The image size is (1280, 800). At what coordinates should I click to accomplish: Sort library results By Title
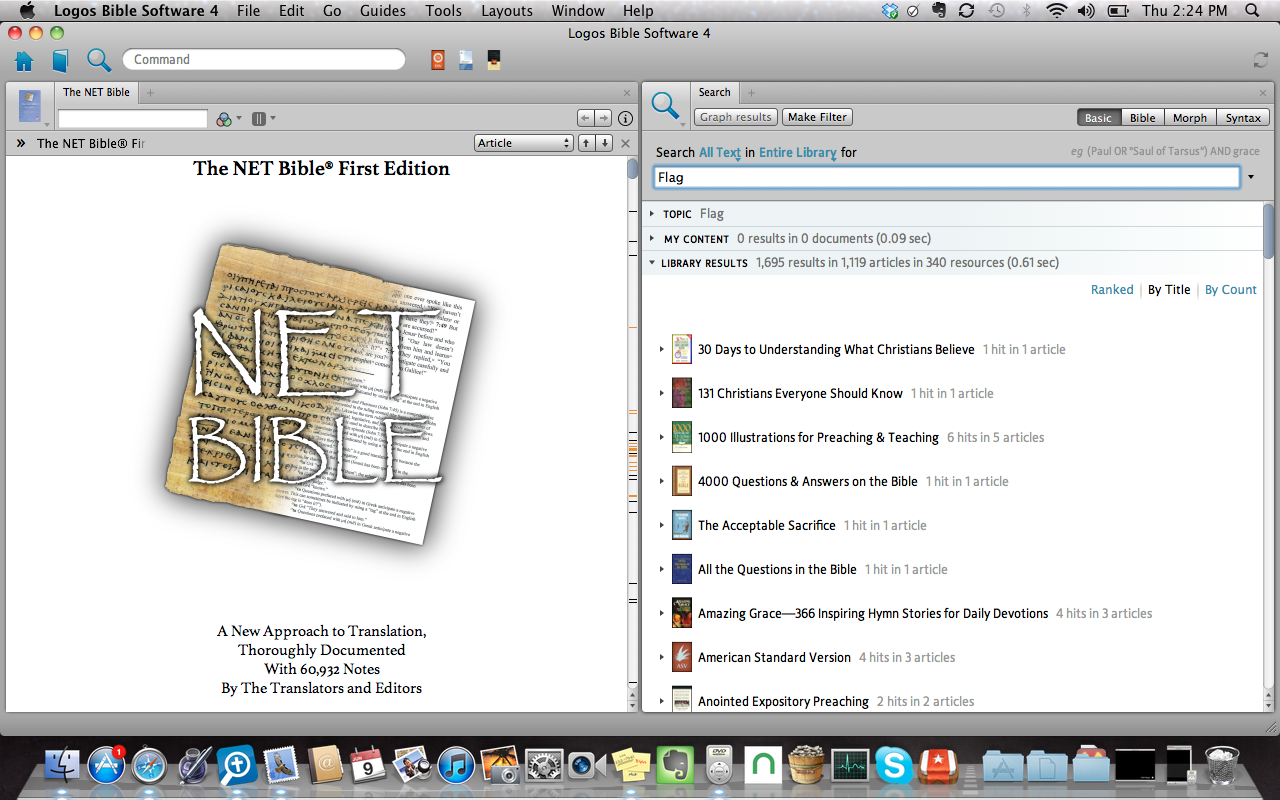coord(1169,289)
